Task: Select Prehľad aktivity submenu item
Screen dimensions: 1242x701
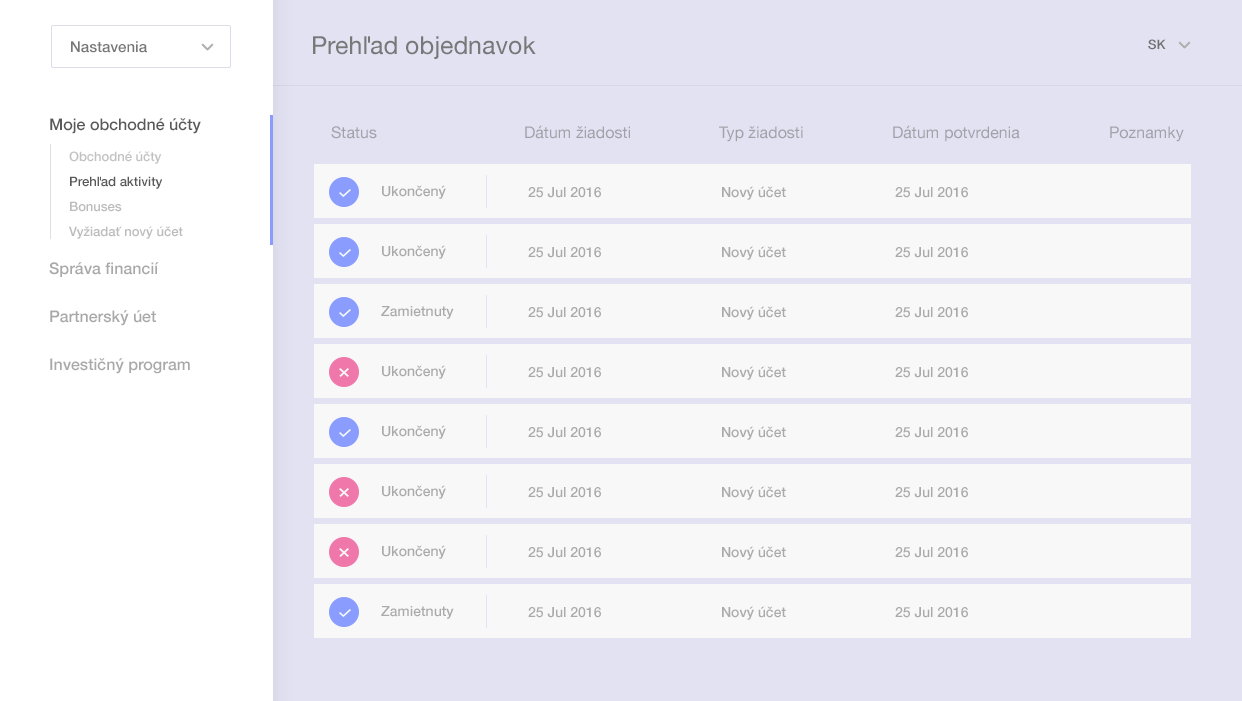Action: pyautogui.click(x=116, y=182)
